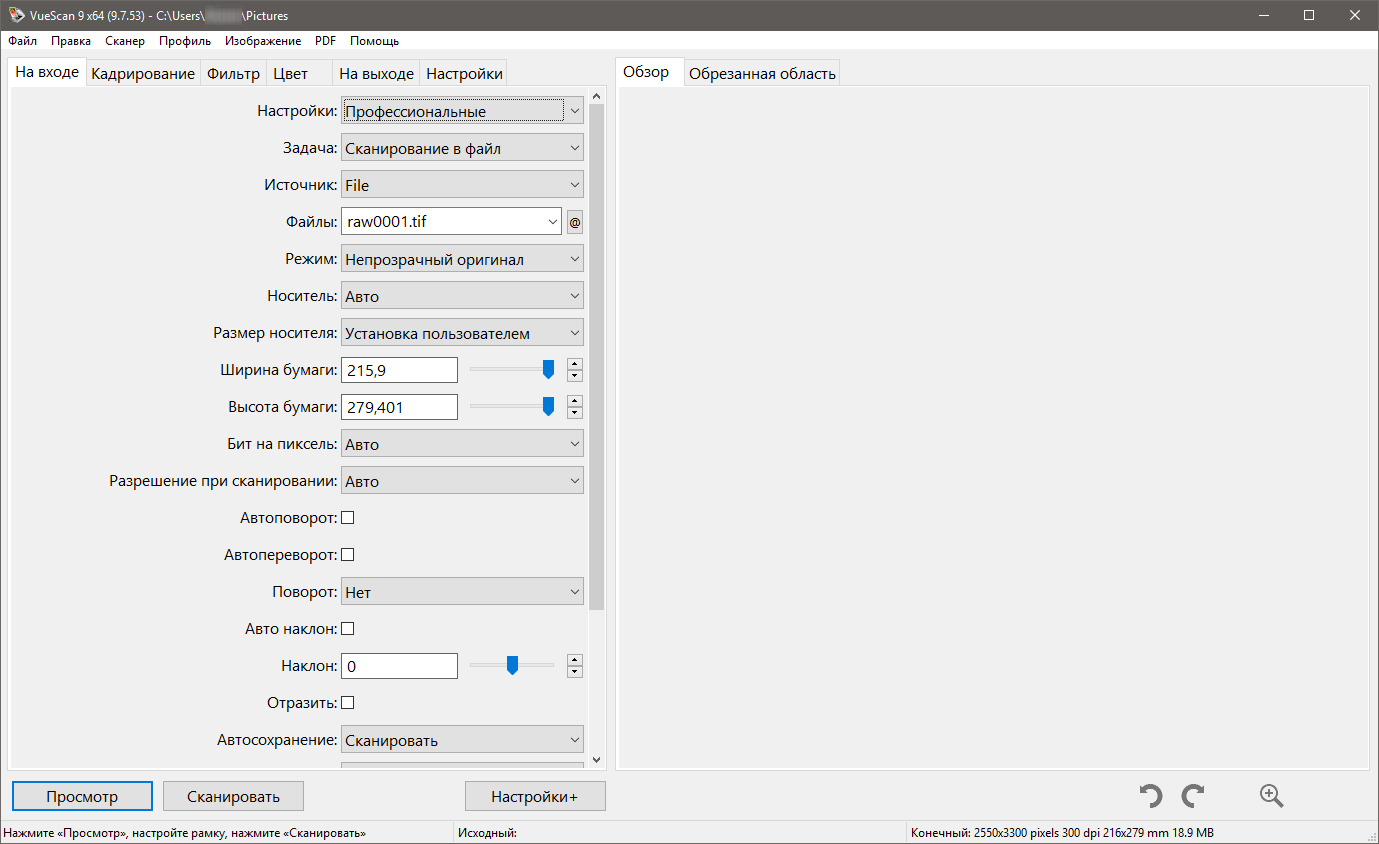This screenshot has height=844, width=1379.
Task: Click the Ширина бумаги input field
Action: pyautogui.click(x=399, y=370)
